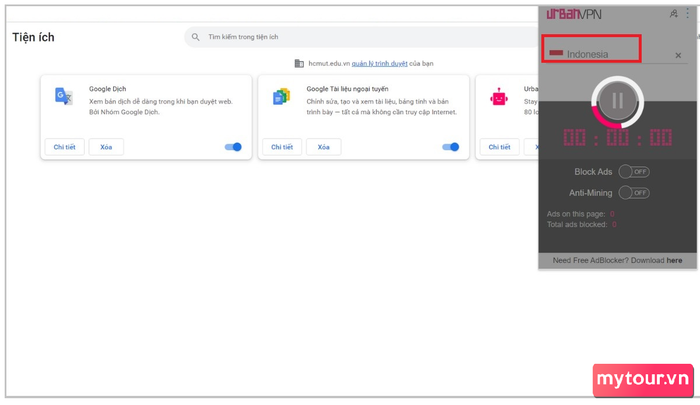Viewport: 700px width, 405px height.
Task: Open details of Google Tài liệu ngoại tuyến
Action: [x=282, y=147]
